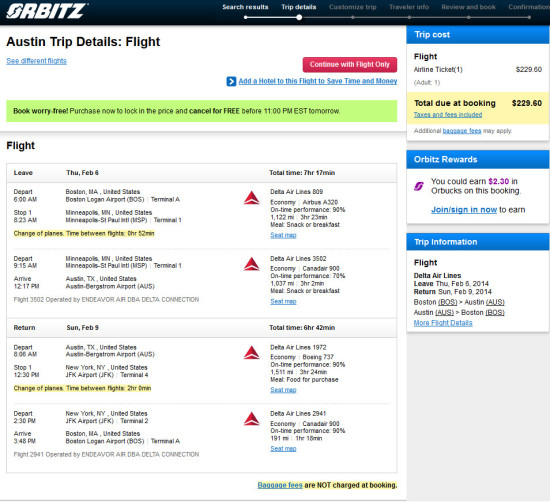Click Continue with Flight Only button

point(350,65)
